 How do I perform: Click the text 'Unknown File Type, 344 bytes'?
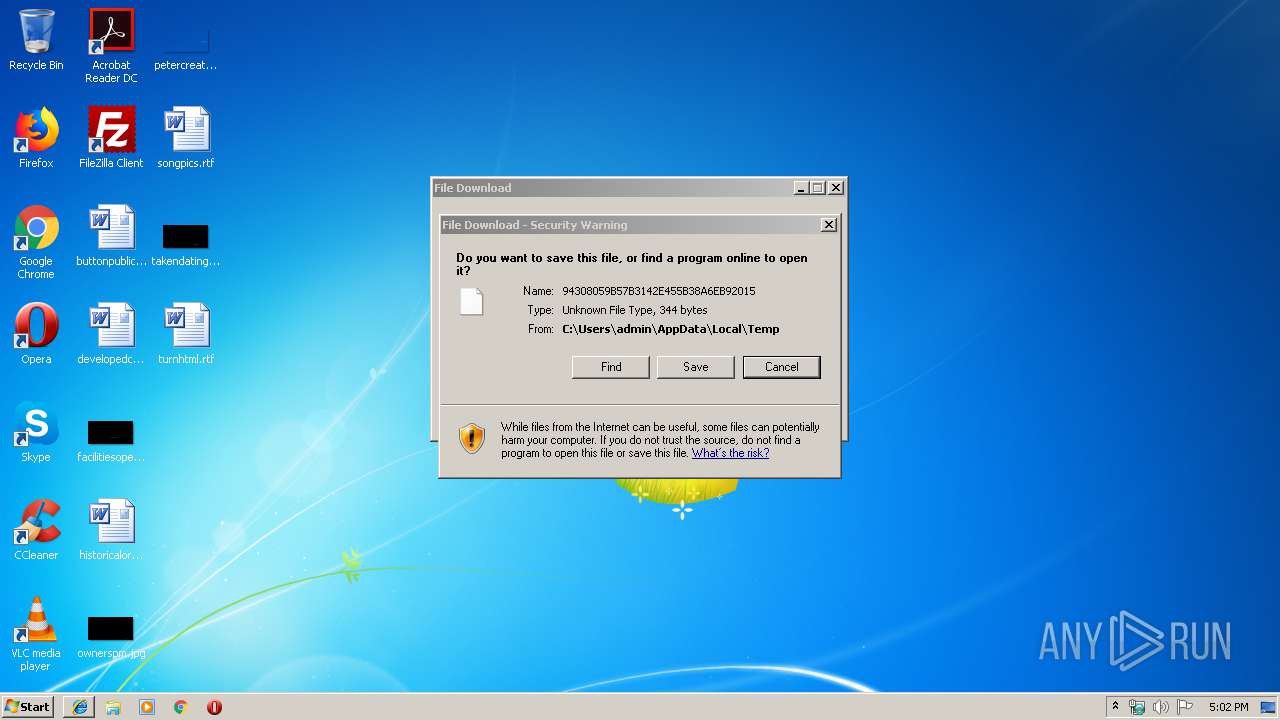(x=635, y=310)
